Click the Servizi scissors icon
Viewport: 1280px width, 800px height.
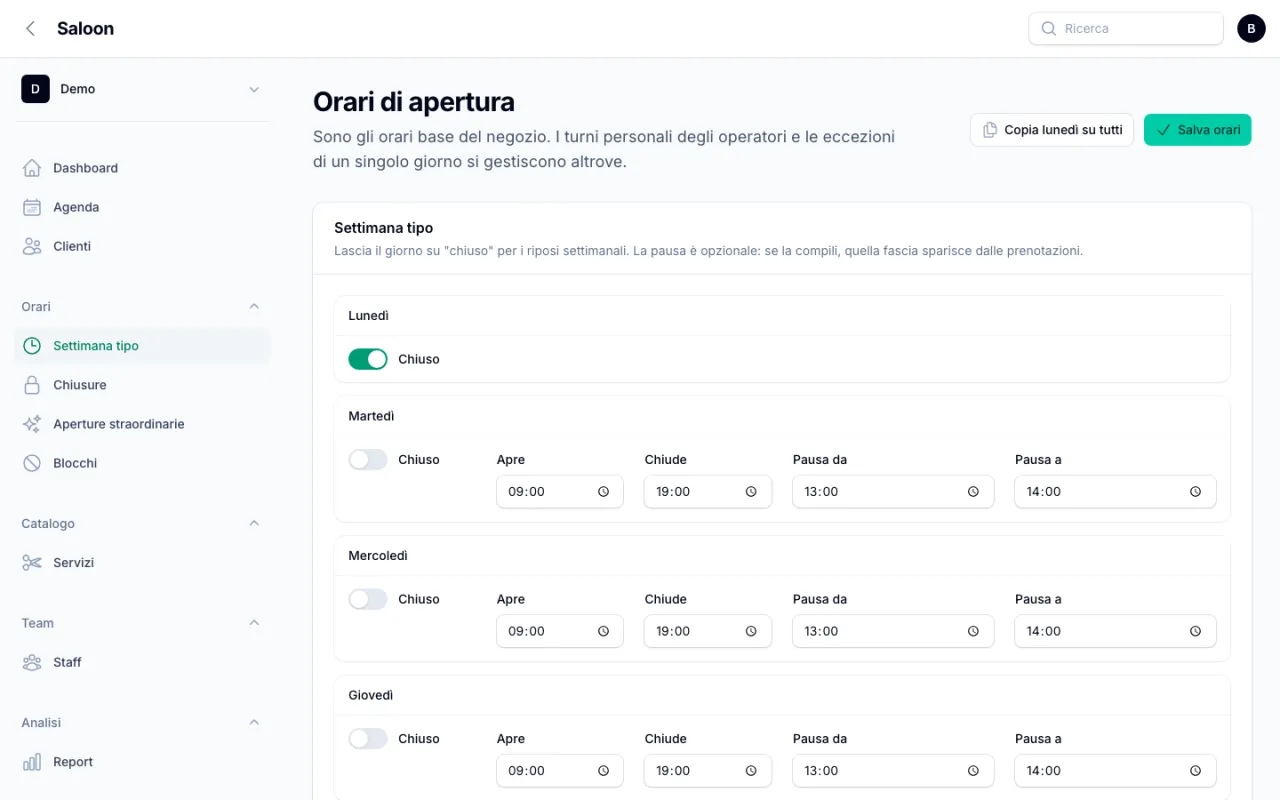pos(32,563)
